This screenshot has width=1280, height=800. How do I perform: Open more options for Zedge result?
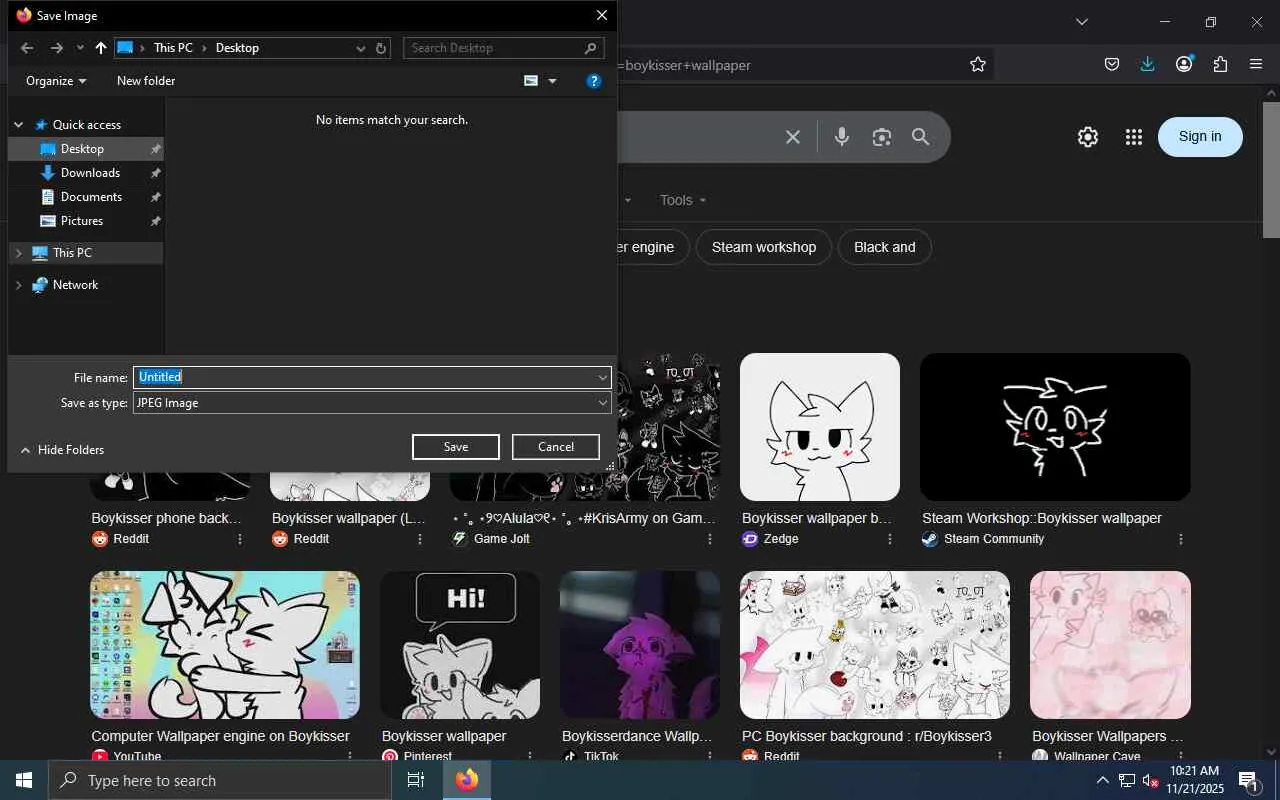890,539
